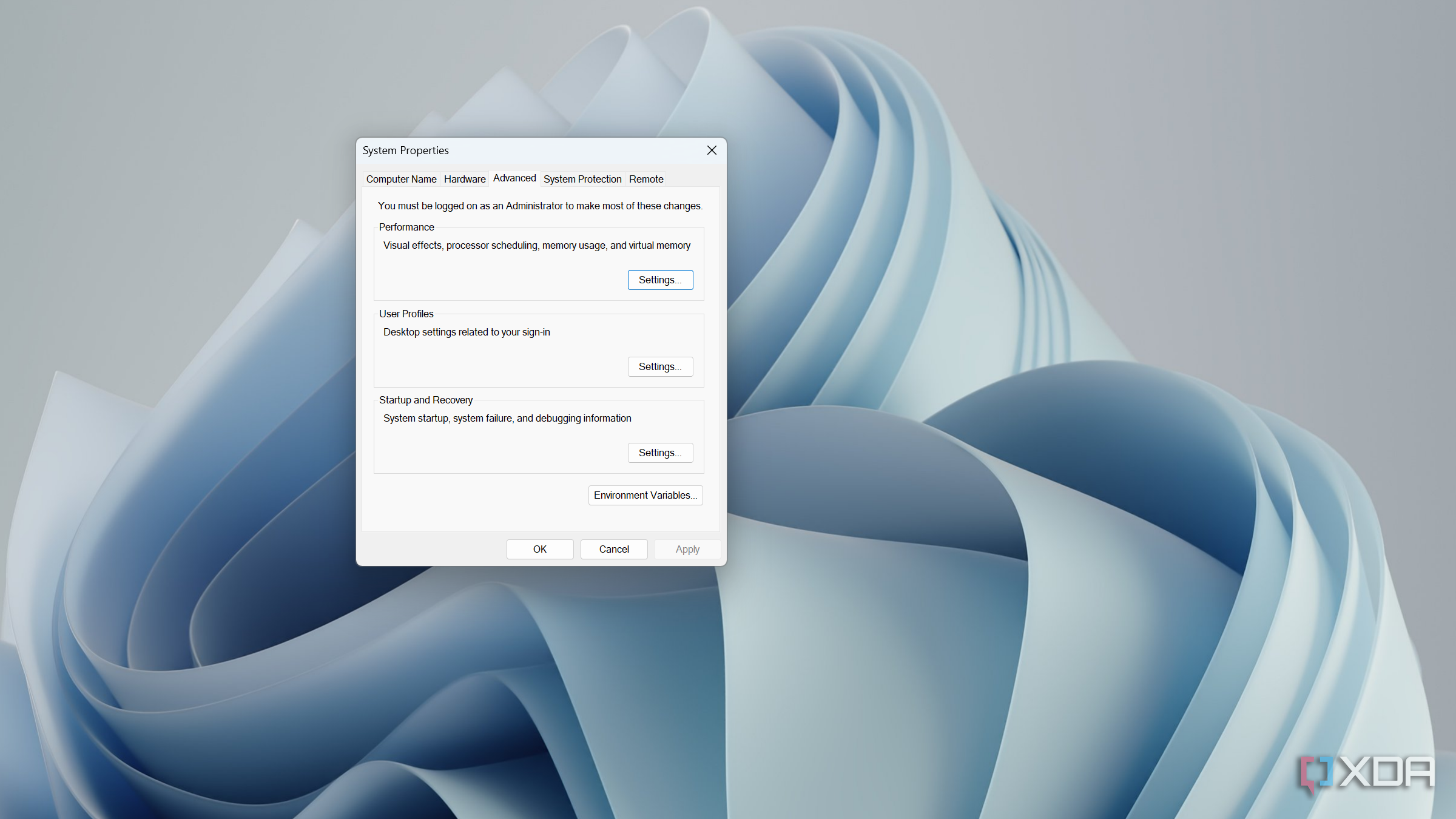Click 'System startup, system failure' description text
Viewport: 1456px width, 819px height.
(x=507, y=418)
